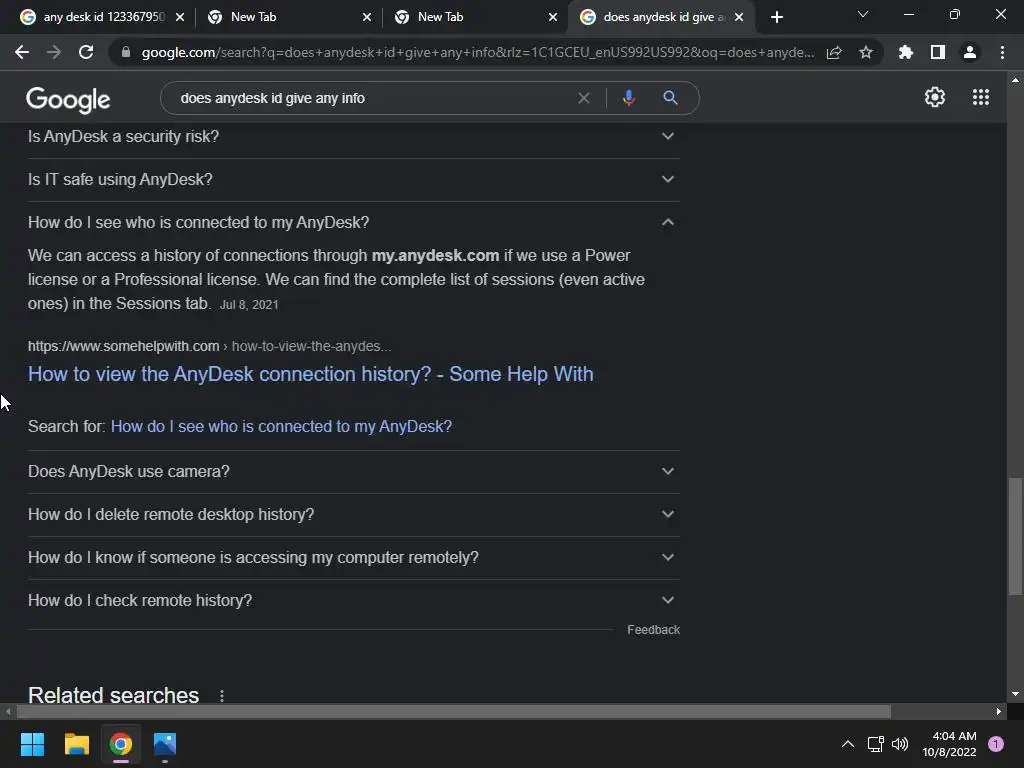Click the Google search input field
Viewport: 1024px width, 768px height.
pyautogui.click(x=372, y=98)
